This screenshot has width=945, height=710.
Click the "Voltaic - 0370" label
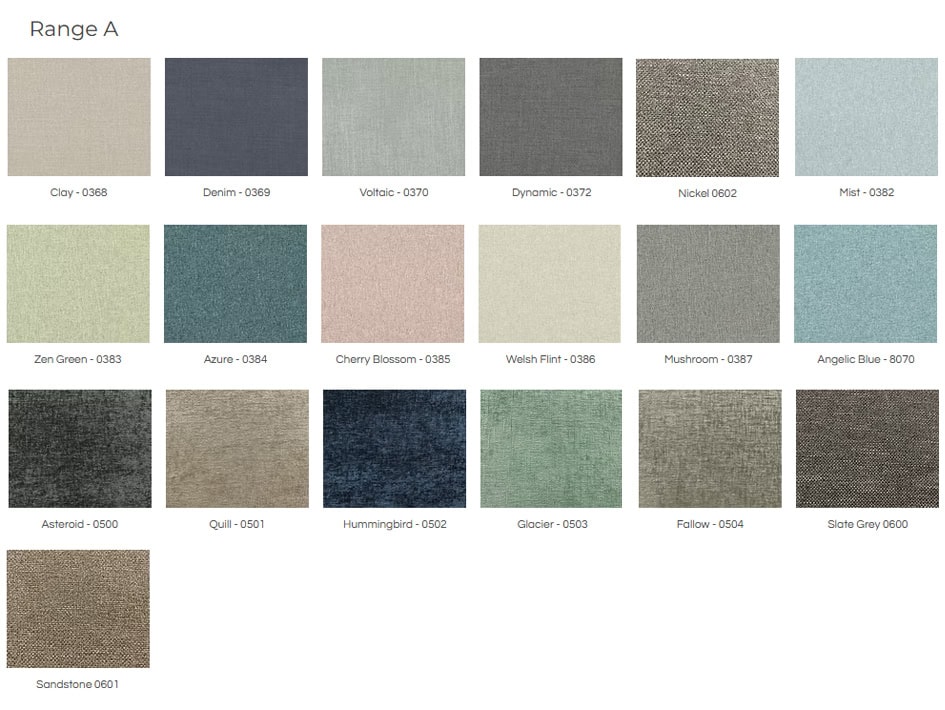[394, 192]
